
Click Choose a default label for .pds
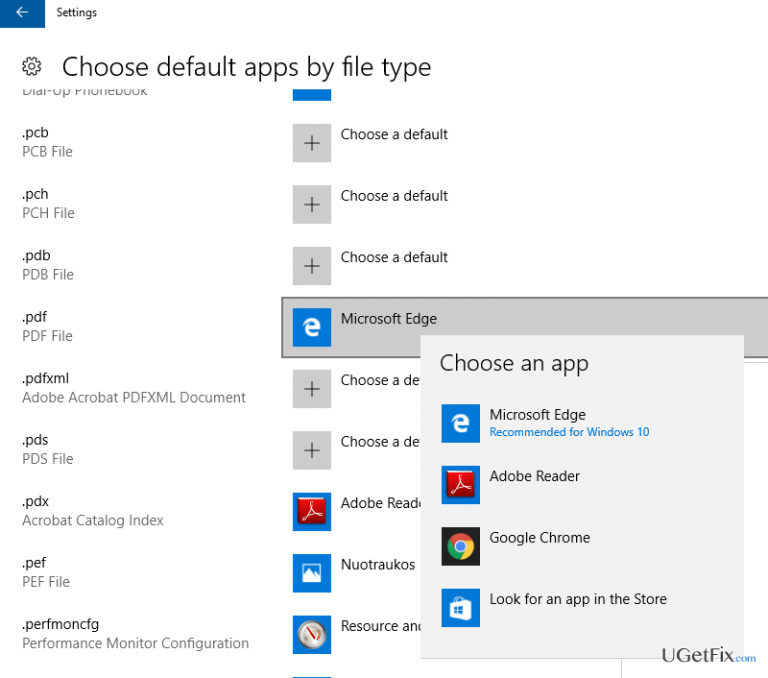[380, 442]
